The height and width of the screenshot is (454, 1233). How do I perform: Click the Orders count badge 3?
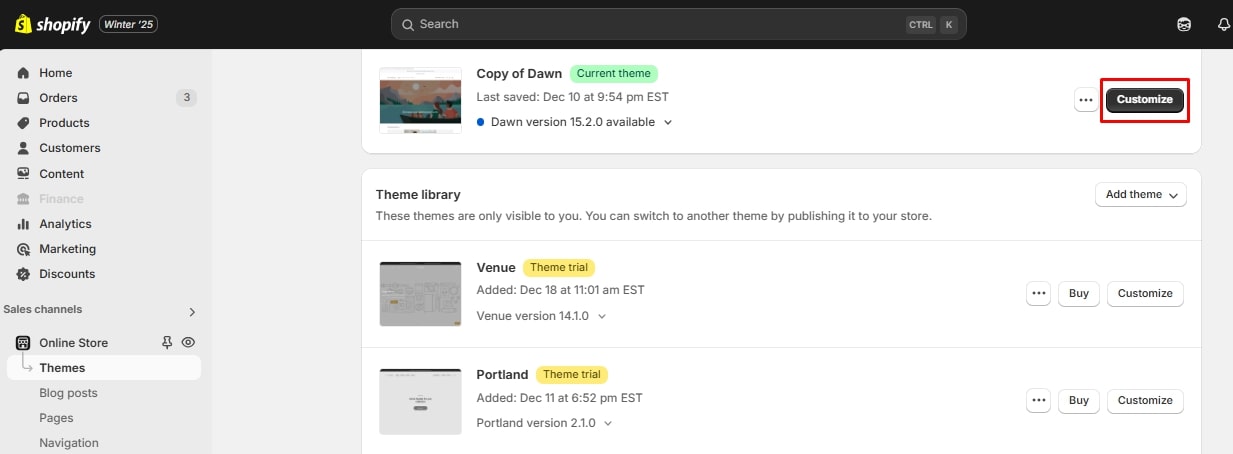coord(186,98)
